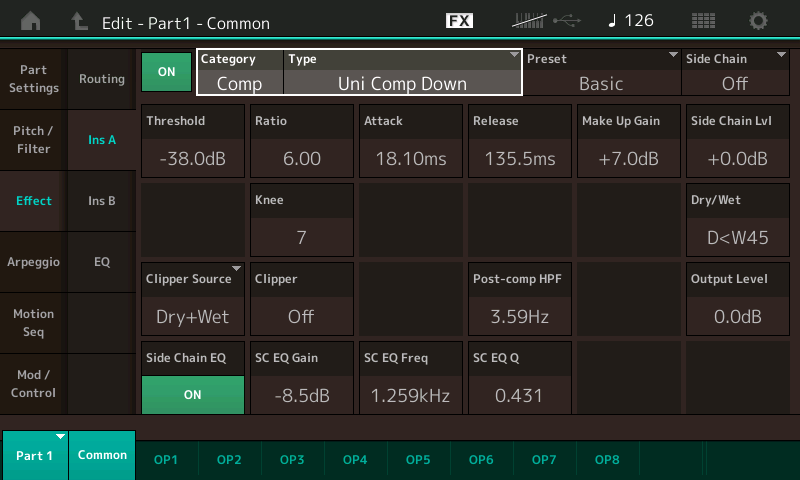Screen dimensions: 800x480
Task: Toggle the insertion effect ON switch
Action: pos(166,72)
